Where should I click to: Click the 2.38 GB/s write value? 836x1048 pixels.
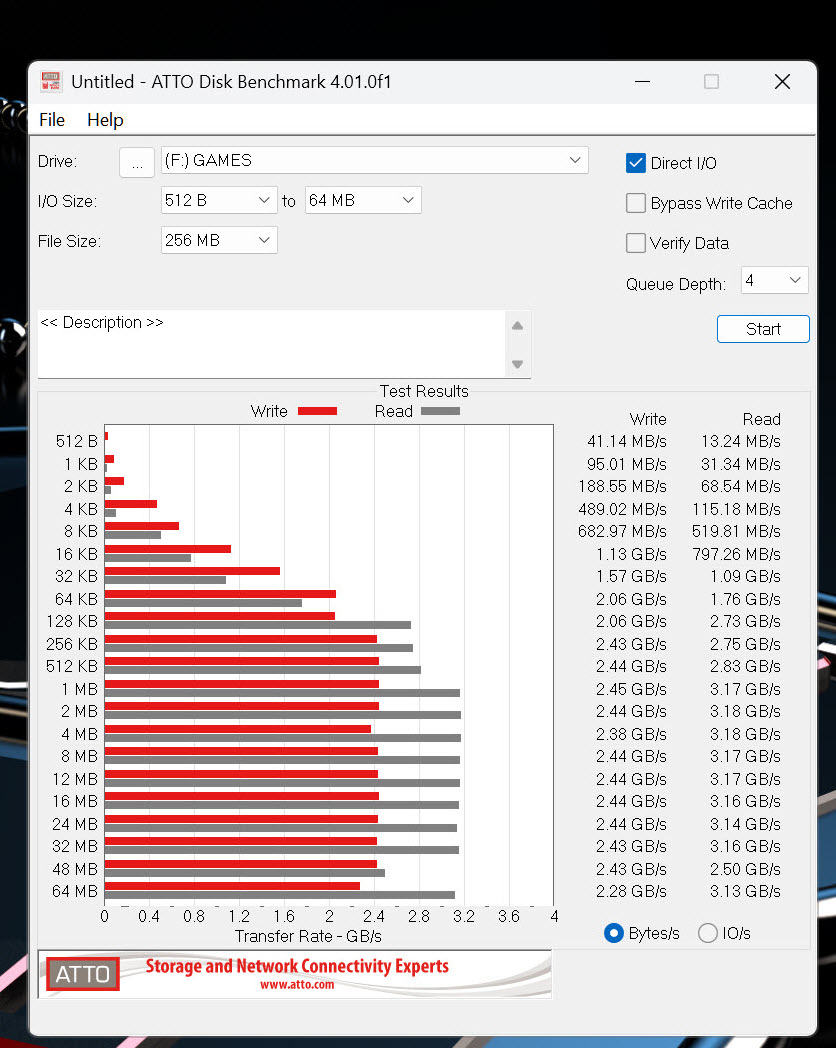pos(632,735)
